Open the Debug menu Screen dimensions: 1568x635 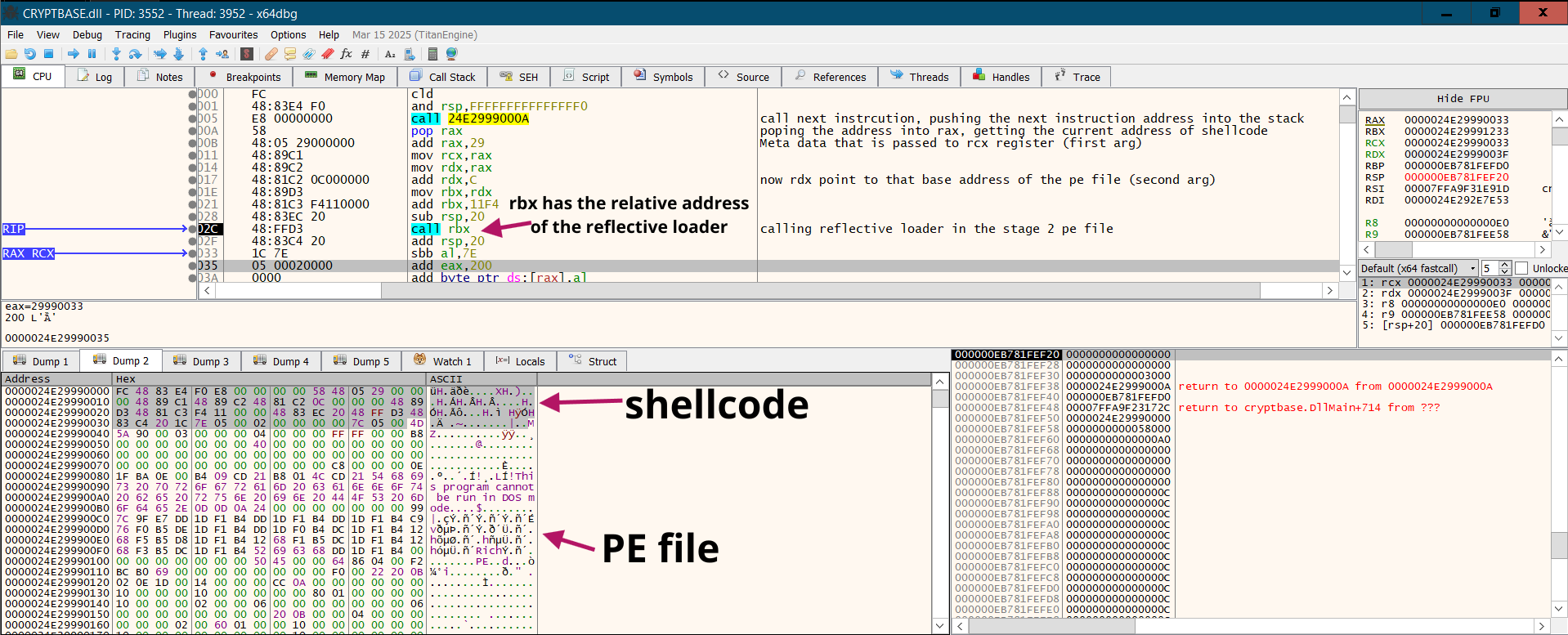[x=87, y=34]
